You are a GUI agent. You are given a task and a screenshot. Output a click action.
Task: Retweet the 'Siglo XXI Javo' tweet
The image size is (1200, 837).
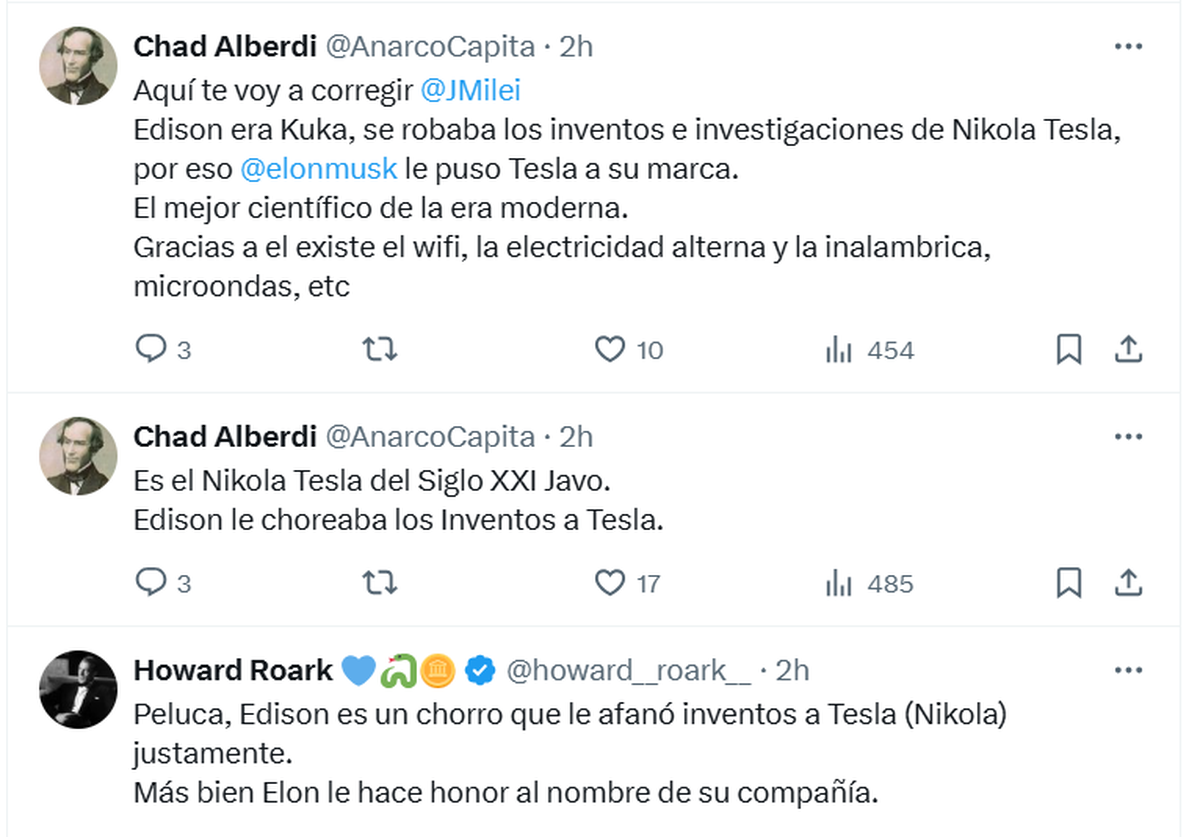[378, 583]
